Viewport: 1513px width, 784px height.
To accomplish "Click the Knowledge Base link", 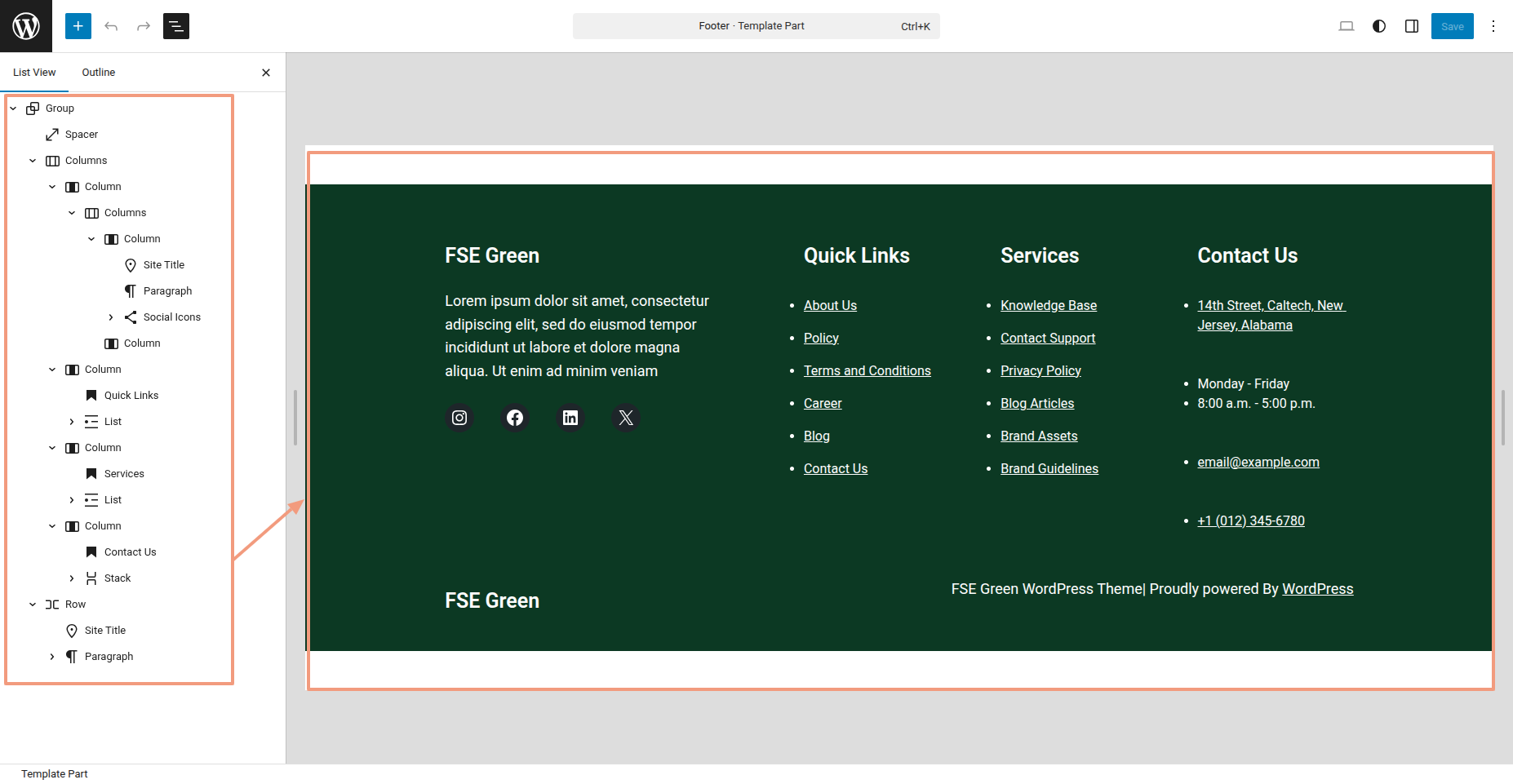I will [x=1049, y=305].
